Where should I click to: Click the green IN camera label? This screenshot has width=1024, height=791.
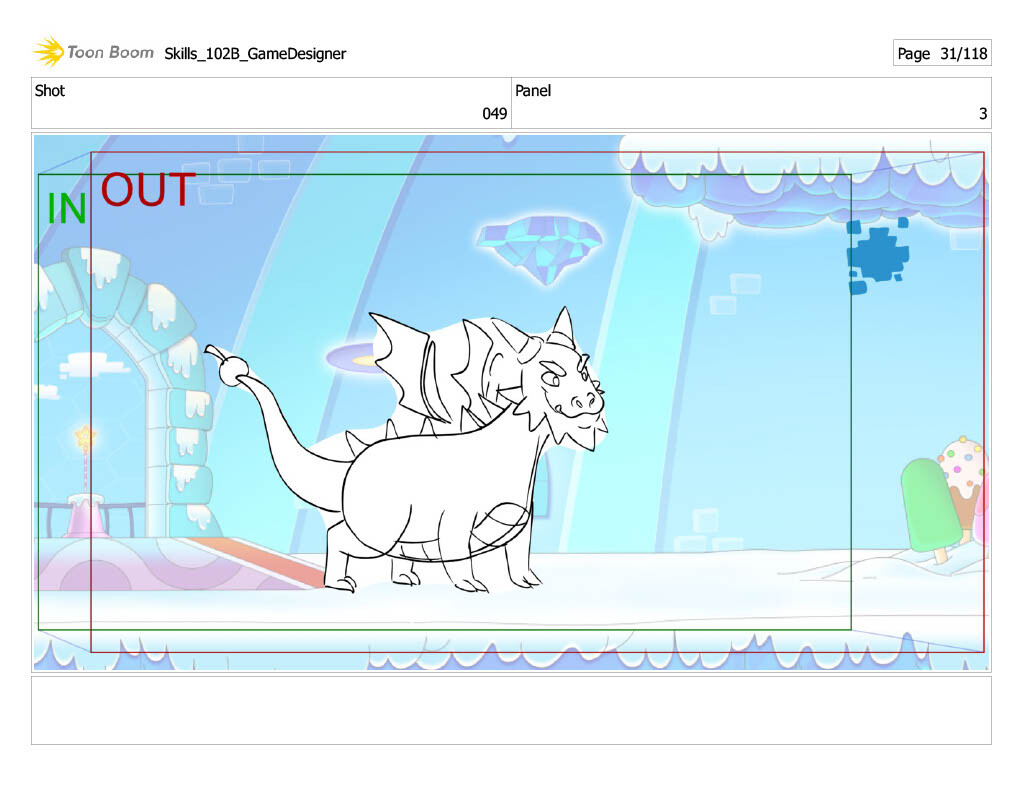67,209
